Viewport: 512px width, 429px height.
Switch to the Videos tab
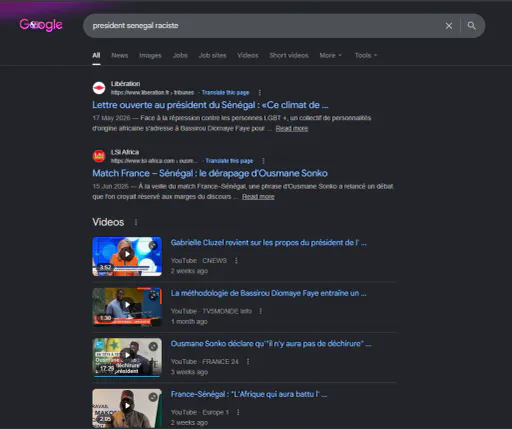[248, 55]
